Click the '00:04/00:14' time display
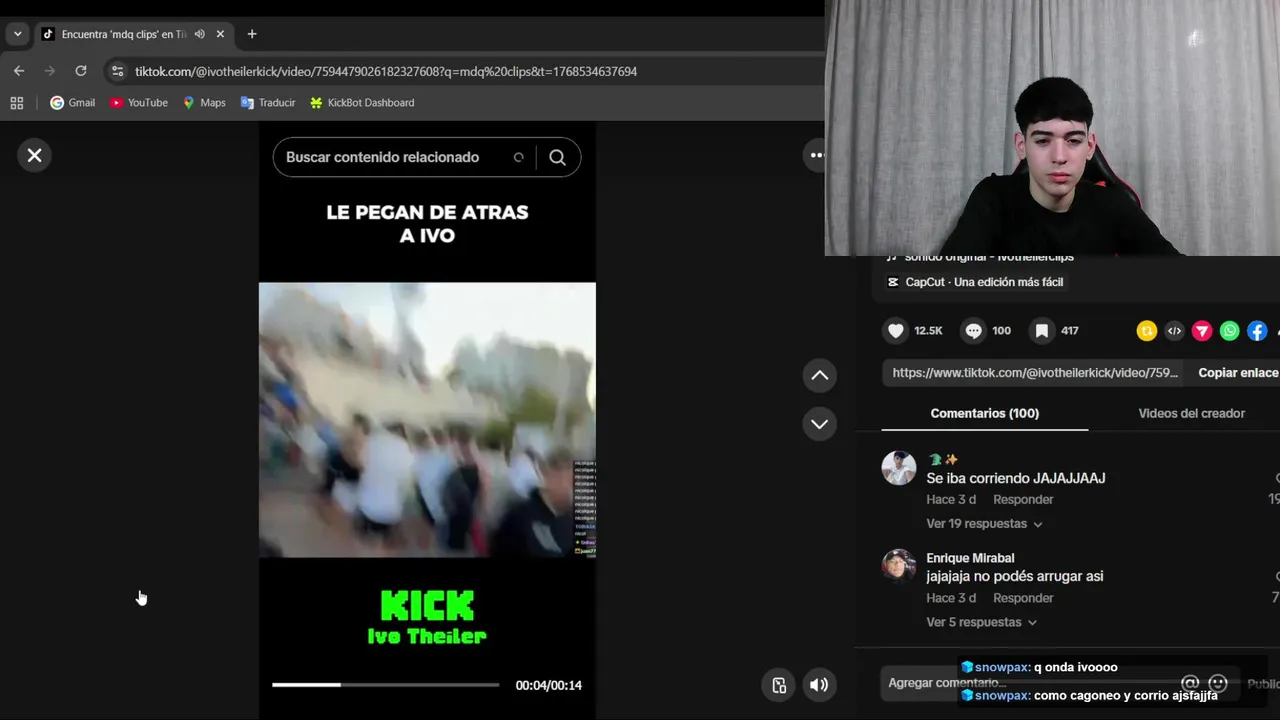The image size is (1280, 720). click(x=548, y=685)
